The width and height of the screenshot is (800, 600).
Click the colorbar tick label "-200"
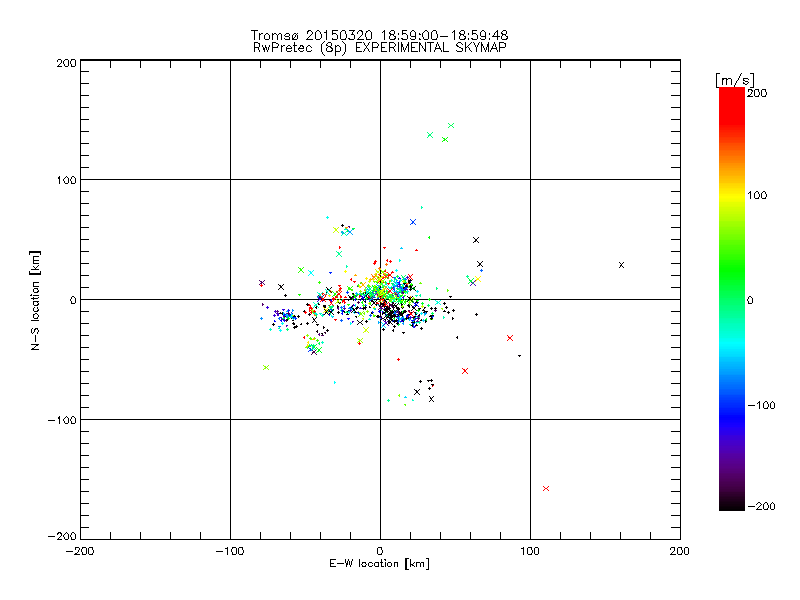(x=761, y=507)
